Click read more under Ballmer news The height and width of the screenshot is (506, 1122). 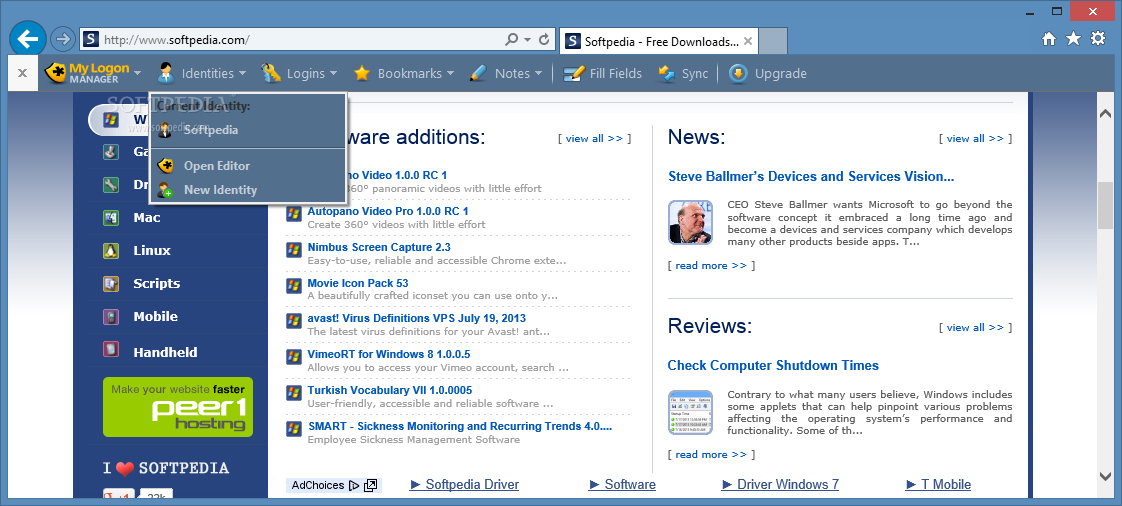pos(711,266)
